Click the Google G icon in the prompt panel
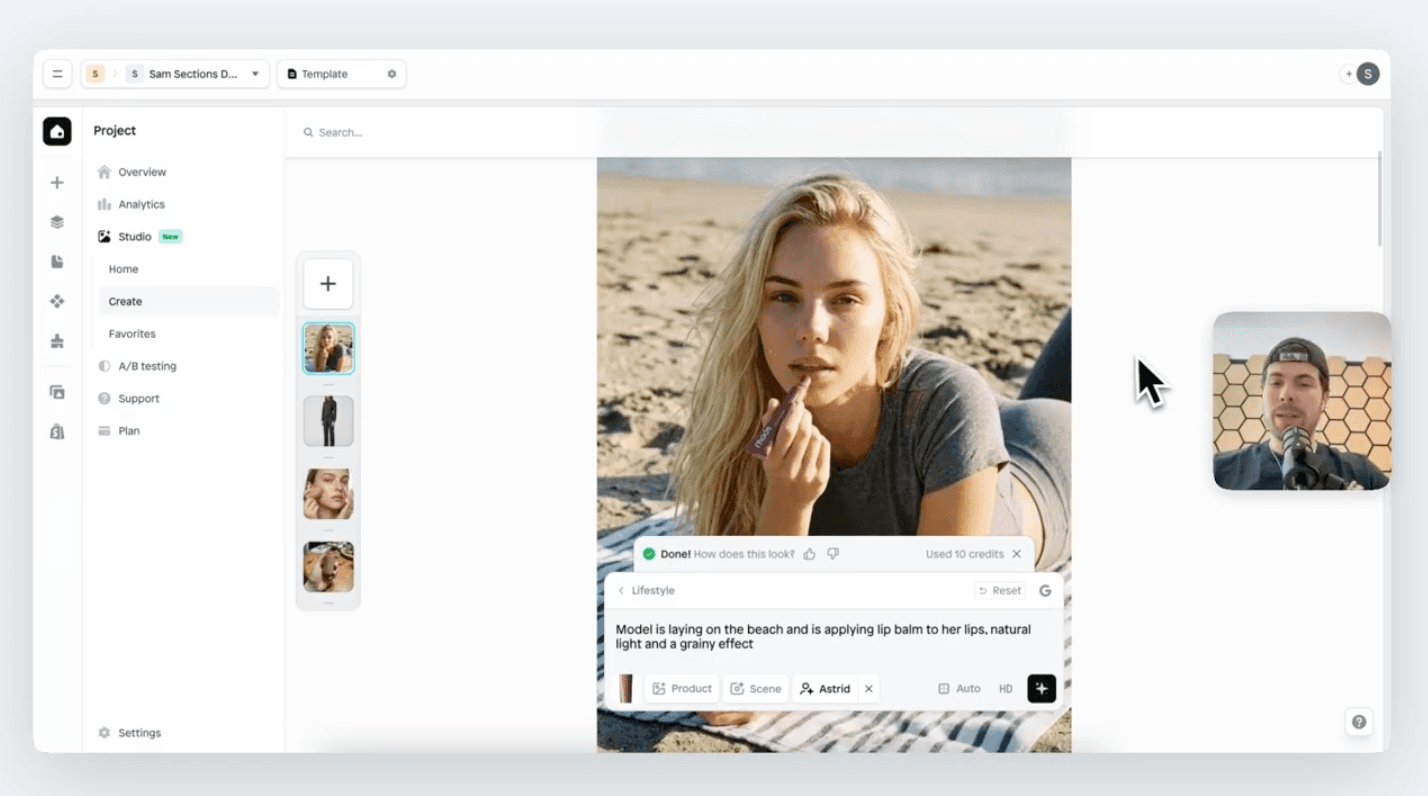Viewport: 1428px width, 796px height. click(x=1045, y=590)
